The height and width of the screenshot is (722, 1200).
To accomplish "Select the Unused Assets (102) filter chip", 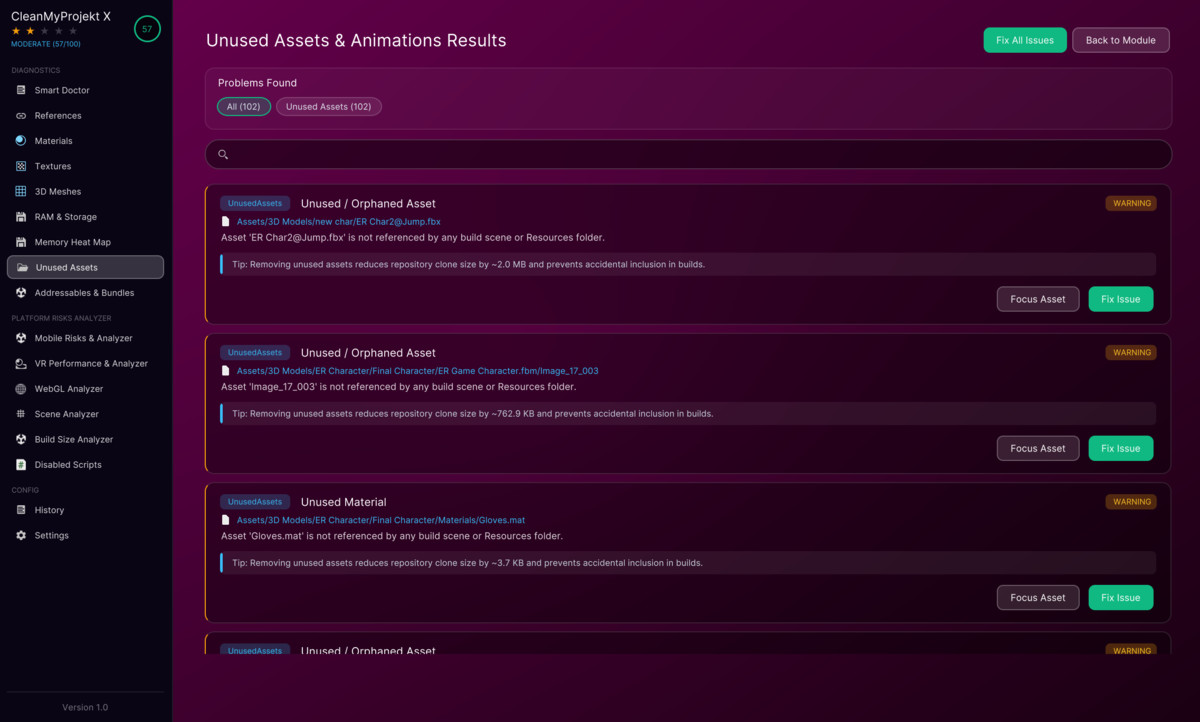I will coord(329,107).
